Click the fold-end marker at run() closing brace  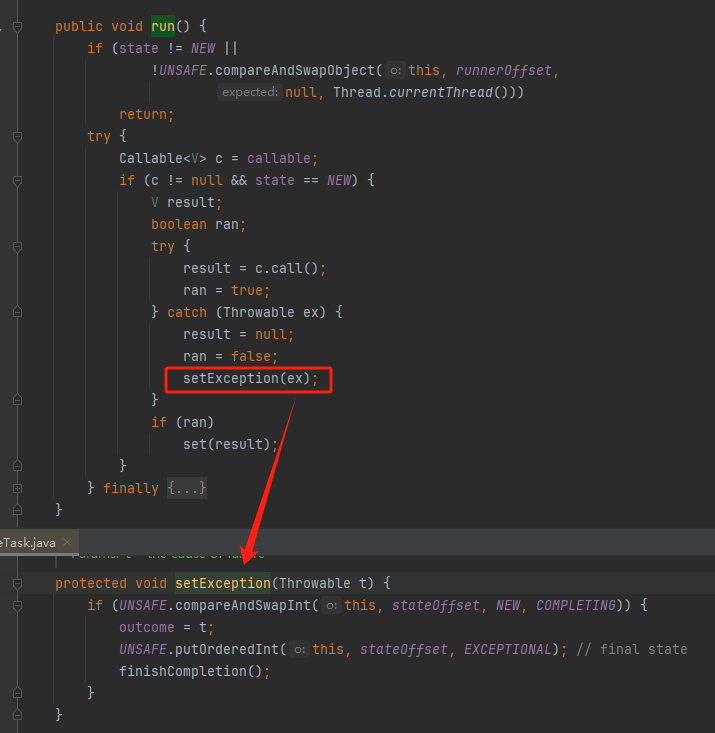[x=17, y=510]
